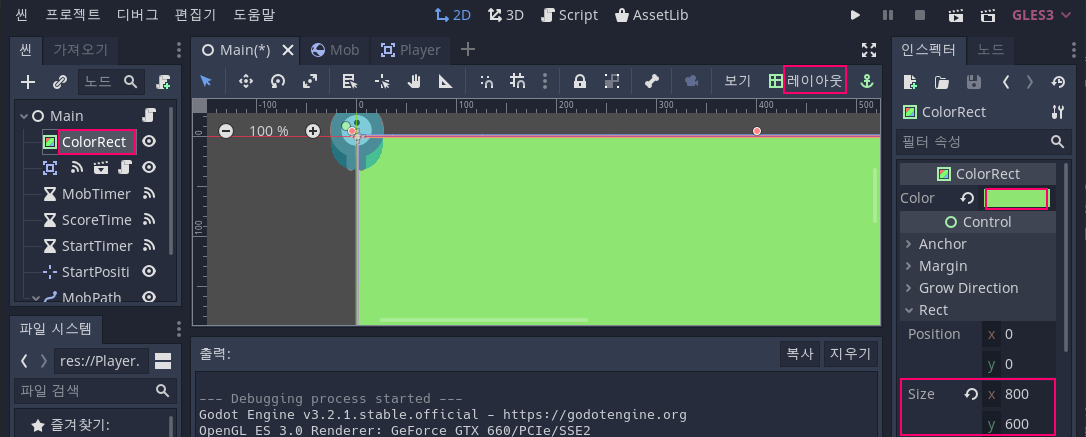Add a new node with plus icon
The image size is (1086, 437).
28,82
